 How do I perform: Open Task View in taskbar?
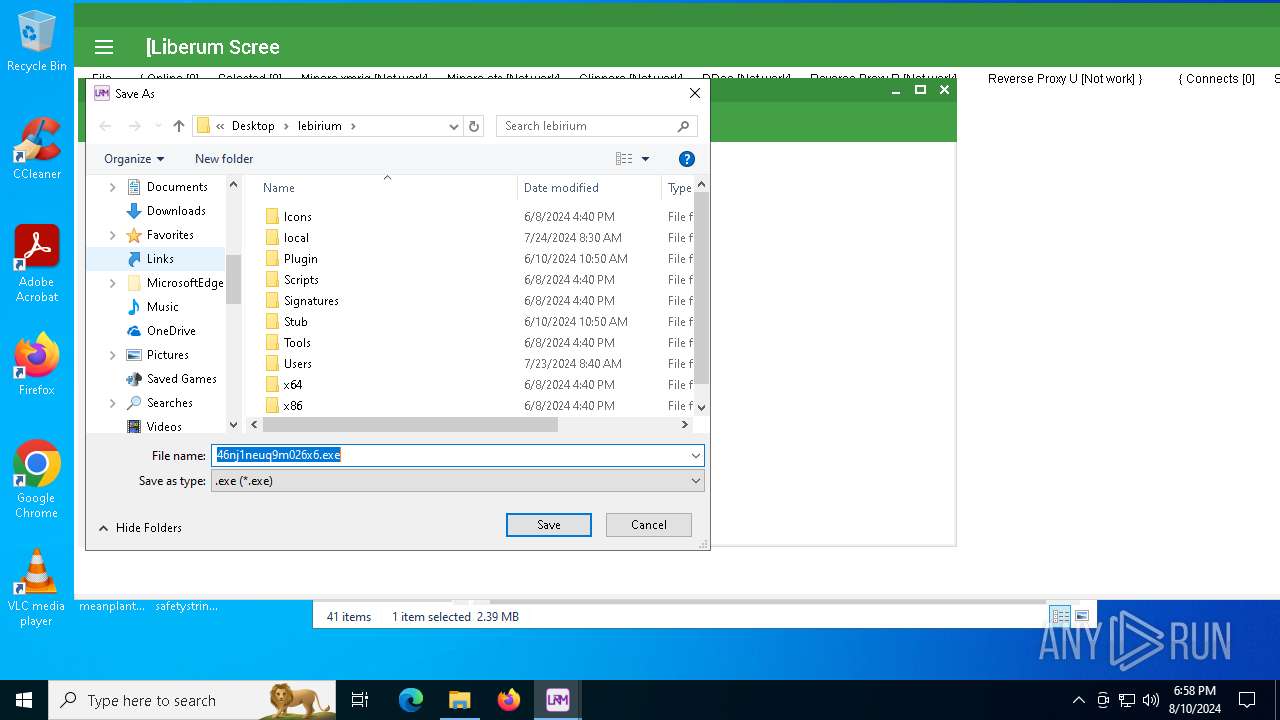coord(360,700)
